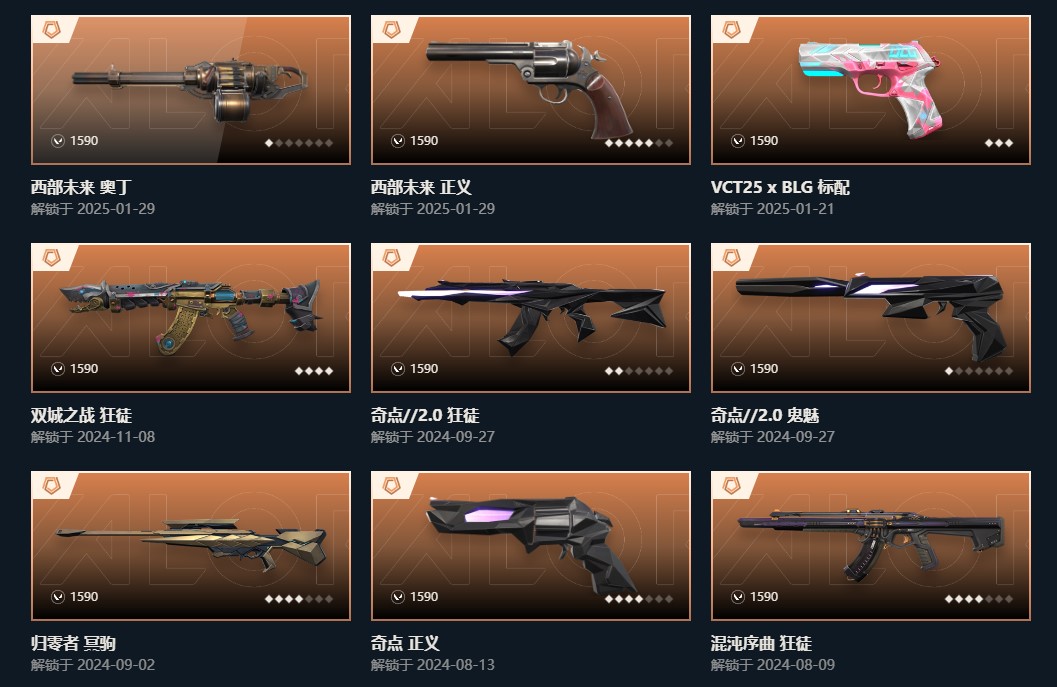Click the tier badge icon on 西部未来 奥丁

[51, 30]
